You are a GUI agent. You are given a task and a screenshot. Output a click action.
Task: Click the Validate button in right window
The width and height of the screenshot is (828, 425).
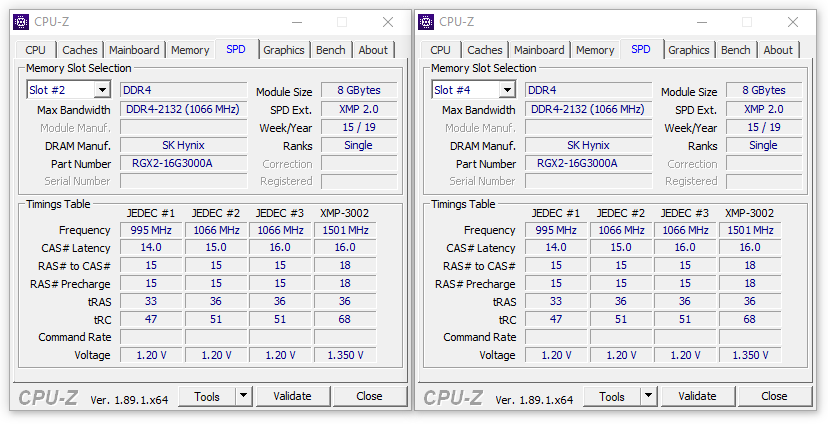(697, 396)
